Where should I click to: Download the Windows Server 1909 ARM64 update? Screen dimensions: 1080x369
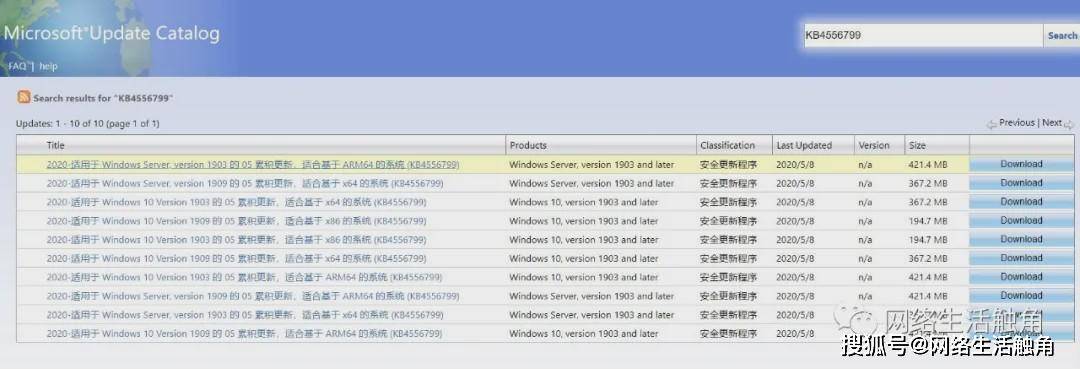coord(1021,295)
